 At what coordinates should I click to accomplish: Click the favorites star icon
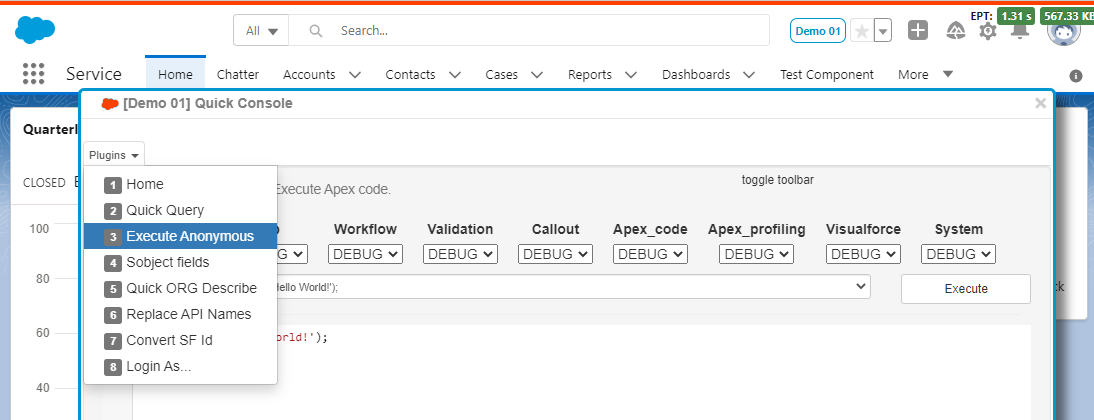click(862, 31)
